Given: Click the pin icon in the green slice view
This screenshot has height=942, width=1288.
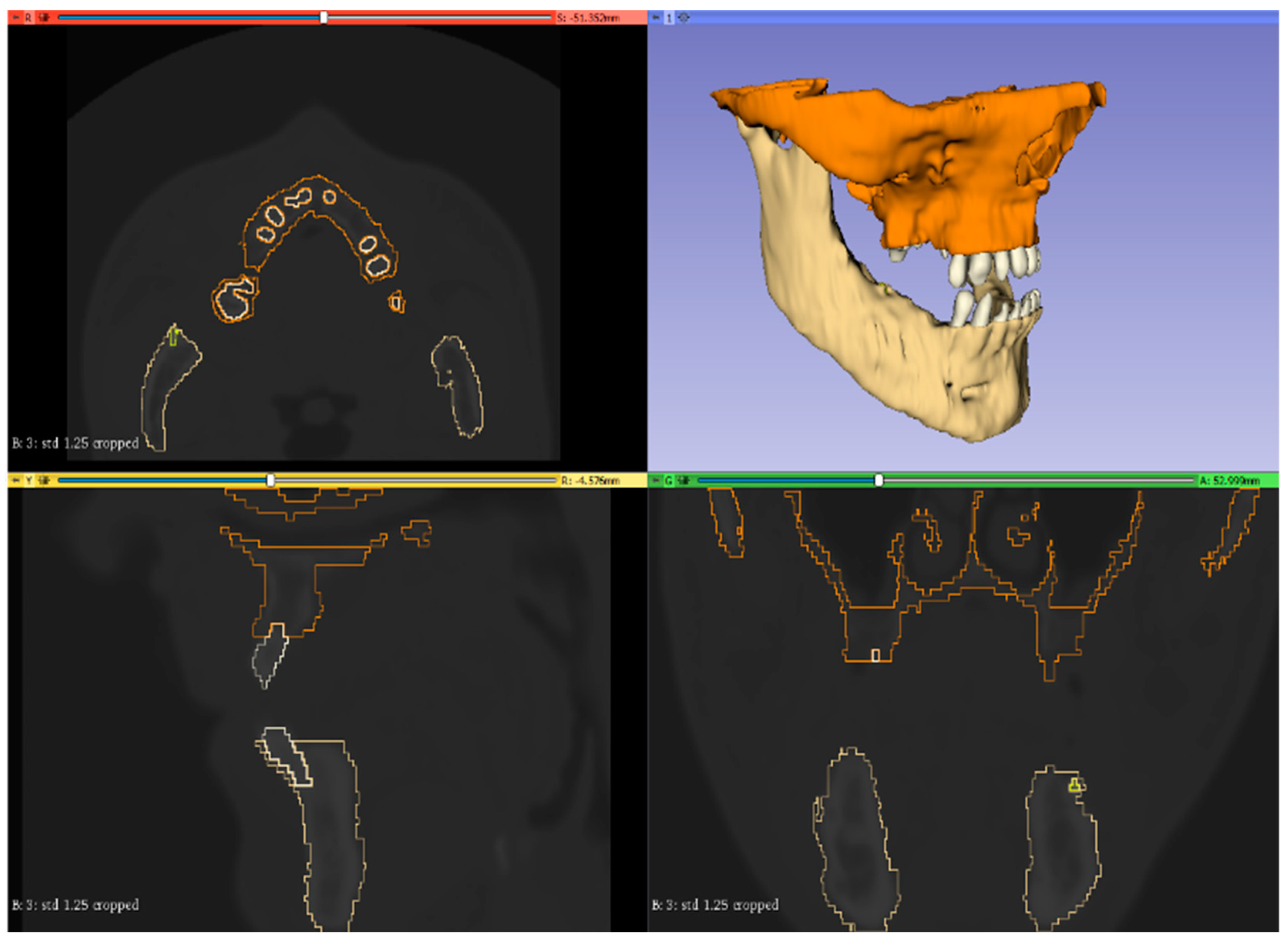Looking at the screenshot, I should [656, 481].
